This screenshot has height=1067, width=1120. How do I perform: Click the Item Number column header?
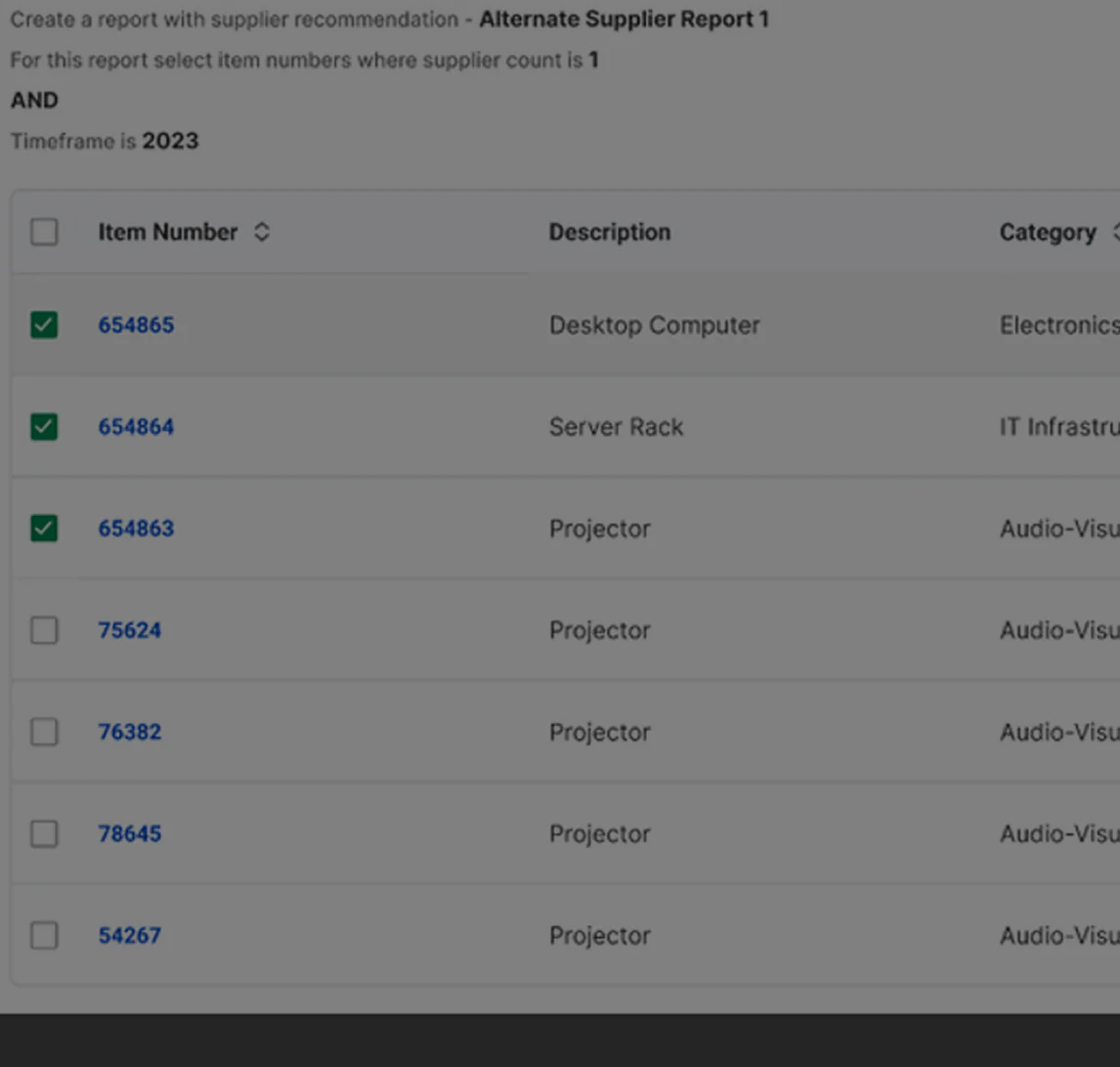pyautogui.click(x=168, y=233)
